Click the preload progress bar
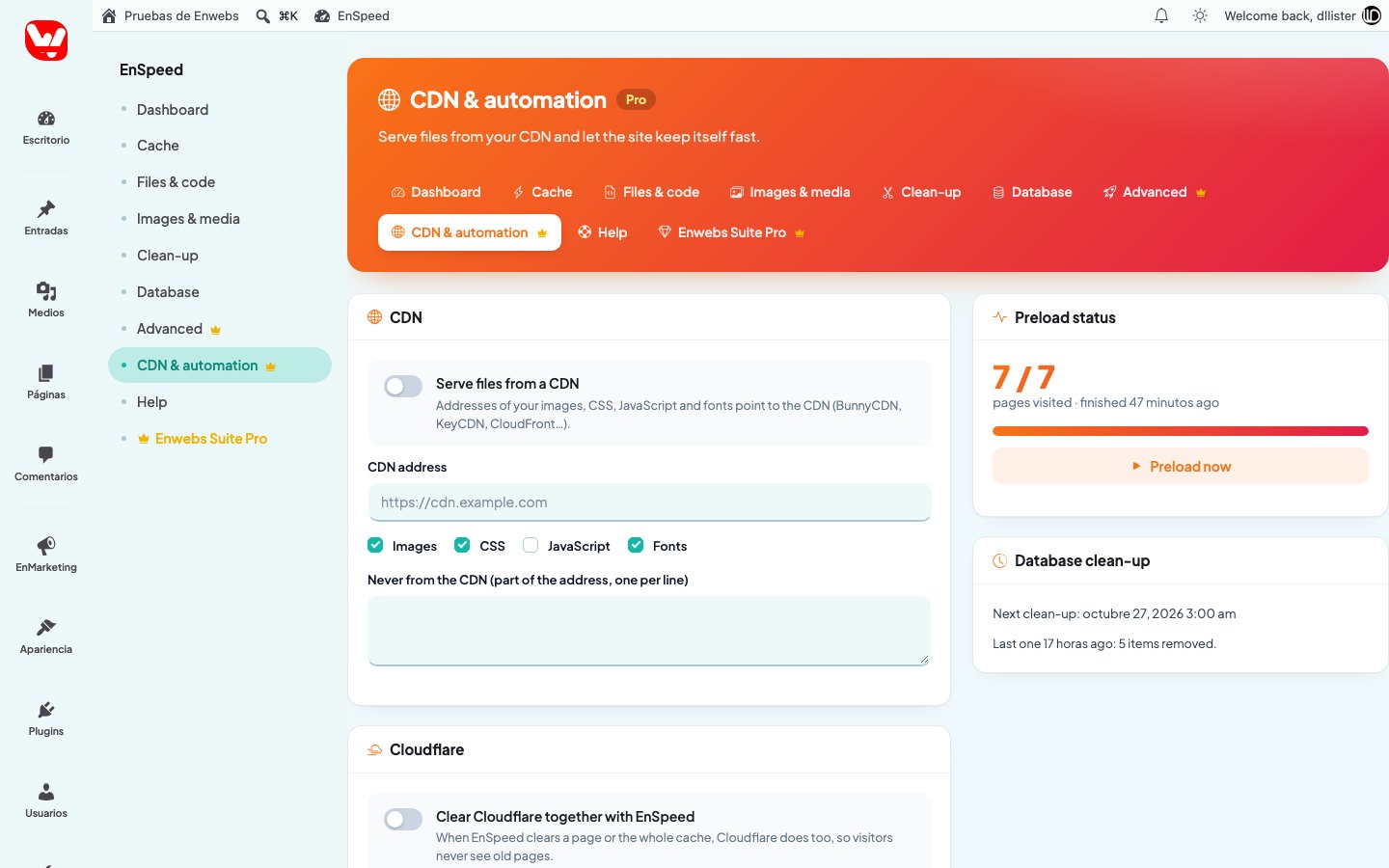 coord(1181,431)
